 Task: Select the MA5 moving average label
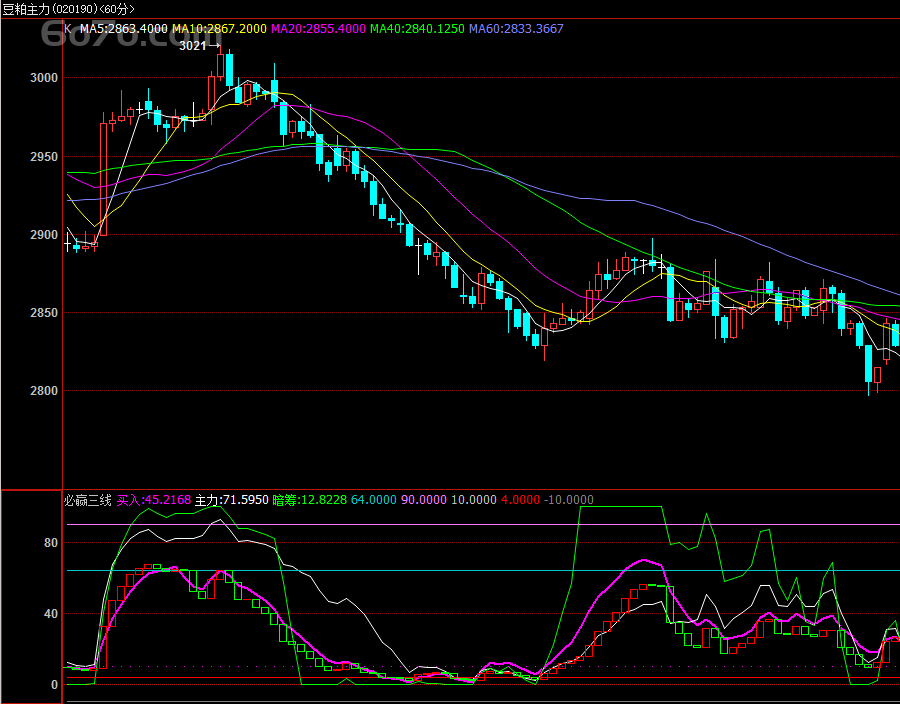[123, 29]
